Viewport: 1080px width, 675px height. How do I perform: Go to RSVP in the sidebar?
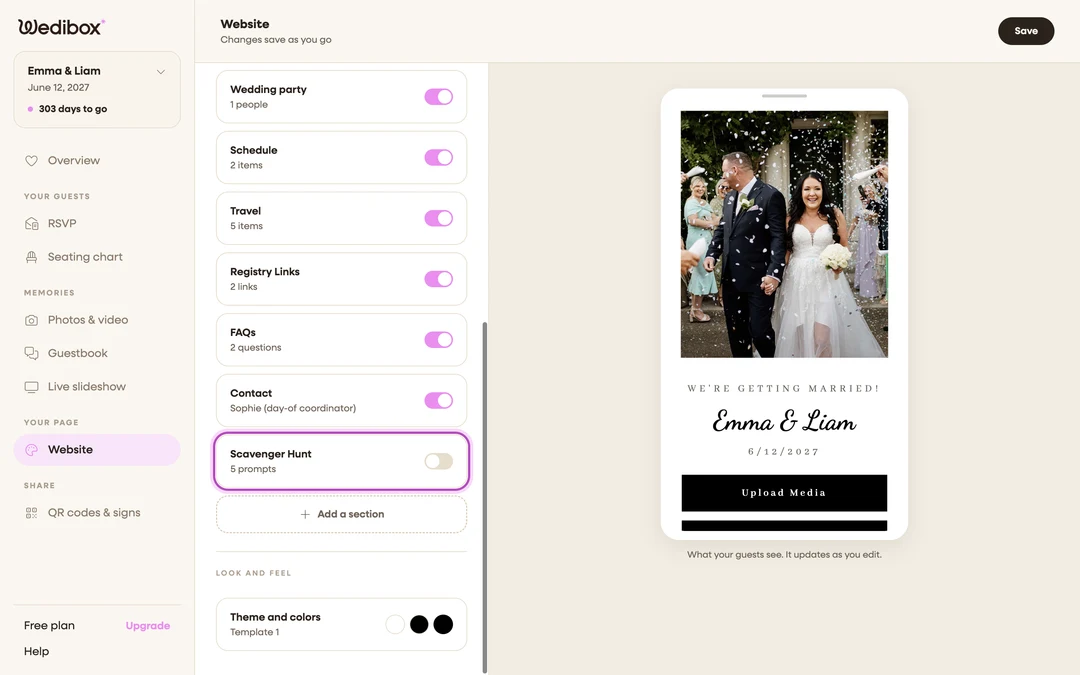coord(97,224)
